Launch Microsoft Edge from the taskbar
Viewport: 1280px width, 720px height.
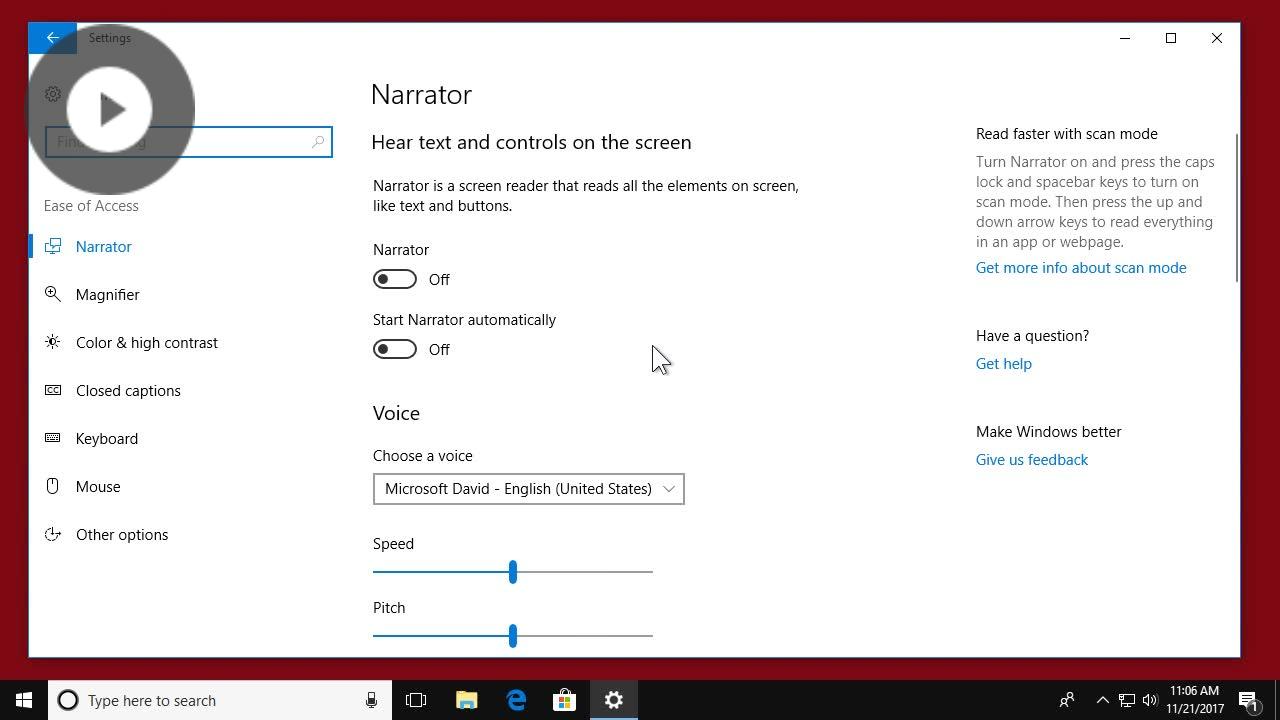tap(515, 700)
